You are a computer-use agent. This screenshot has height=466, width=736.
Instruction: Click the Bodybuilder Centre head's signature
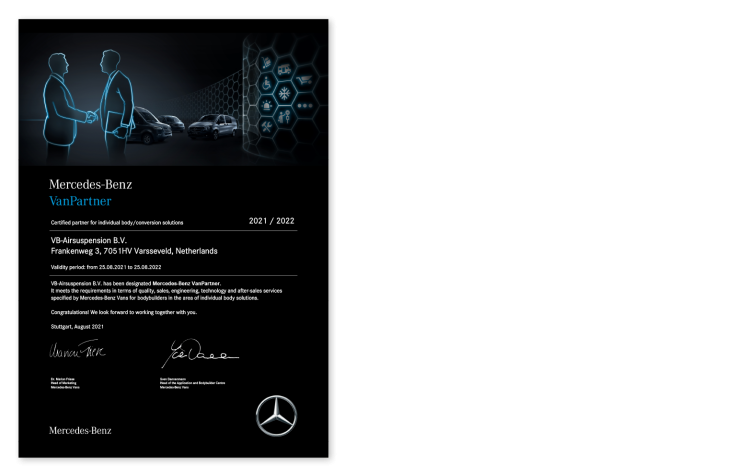(200, 353)
